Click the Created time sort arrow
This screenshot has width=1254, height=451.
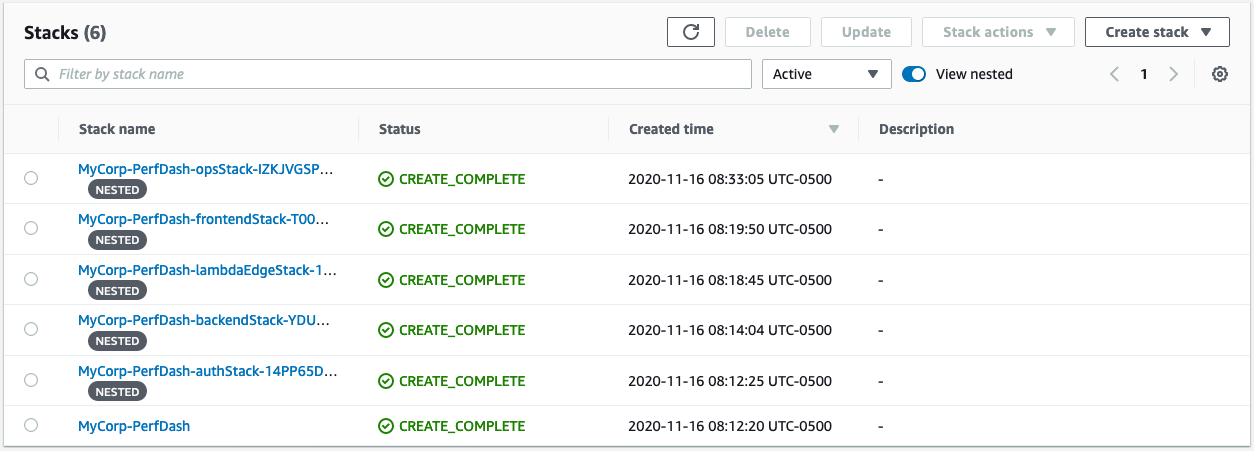pos(834,129)
